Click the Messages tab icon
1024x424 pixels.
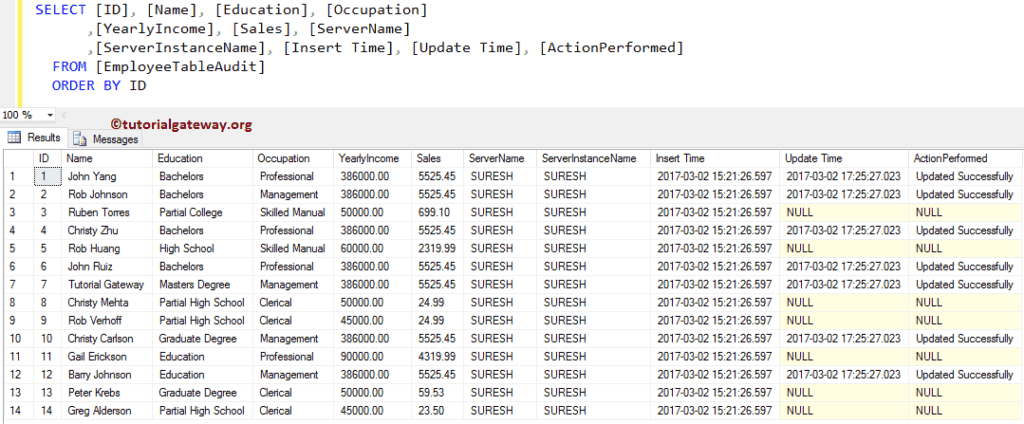[80, 139]
